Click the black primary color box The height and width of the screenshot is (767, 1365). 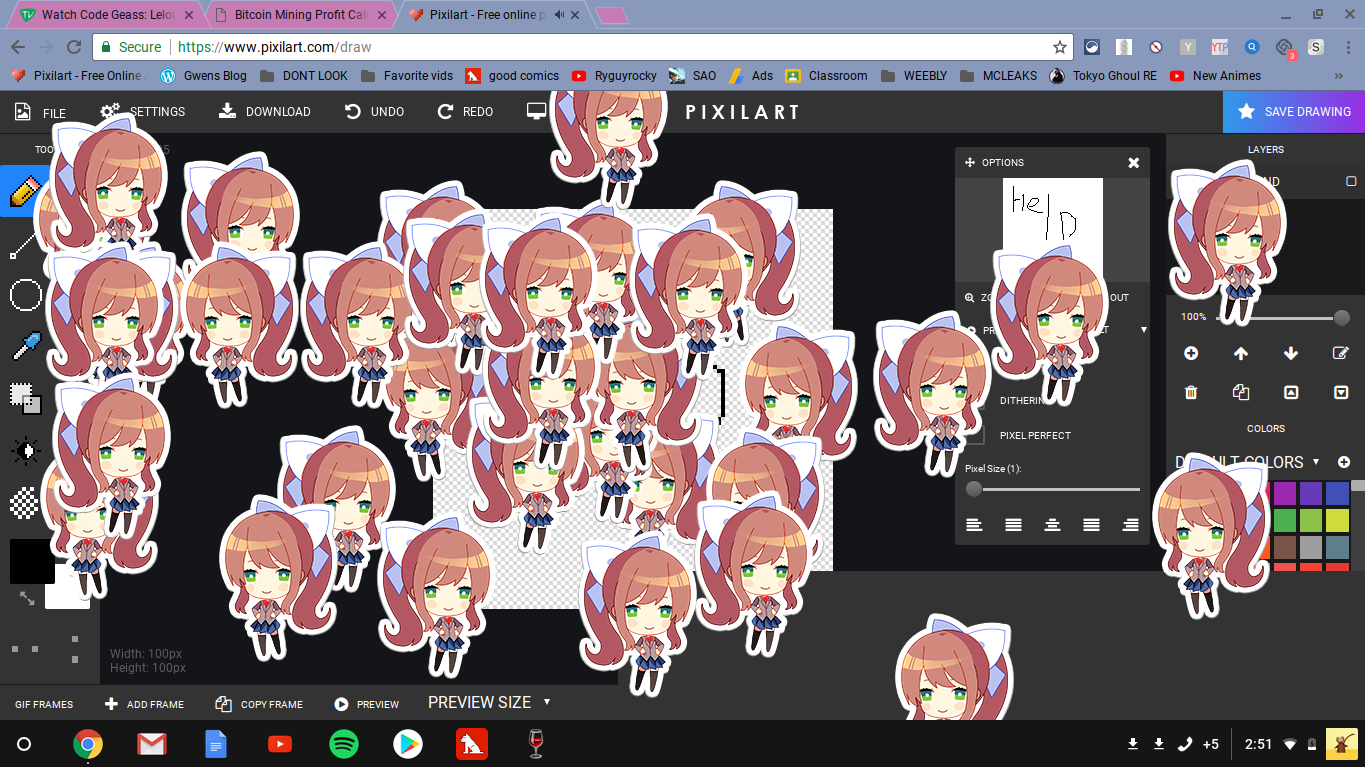pos(32,561)
